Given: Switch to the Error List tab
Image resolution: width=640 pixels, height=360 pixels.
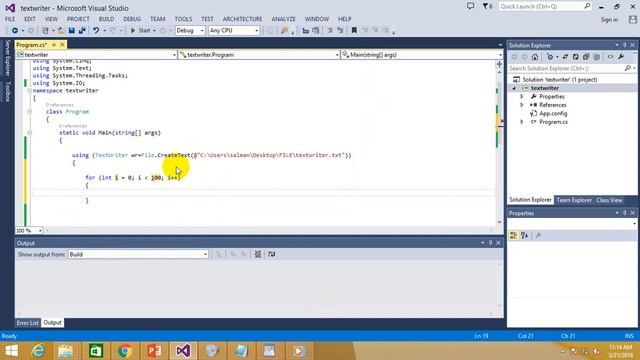Looking at the screenshot, I should click(27, 323).
